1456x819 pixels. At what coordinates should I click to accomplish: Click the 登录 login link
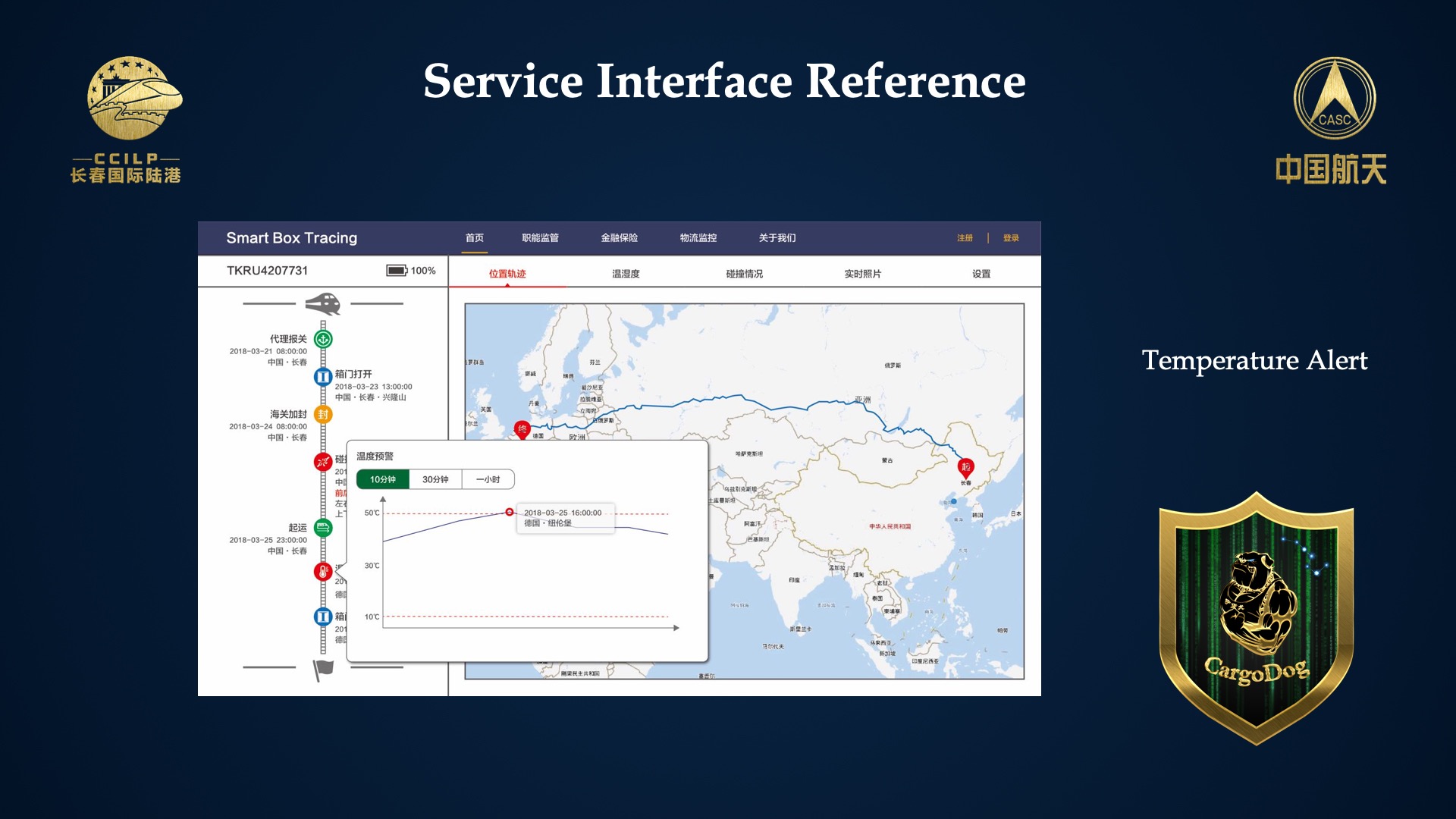coord(1011,238)
